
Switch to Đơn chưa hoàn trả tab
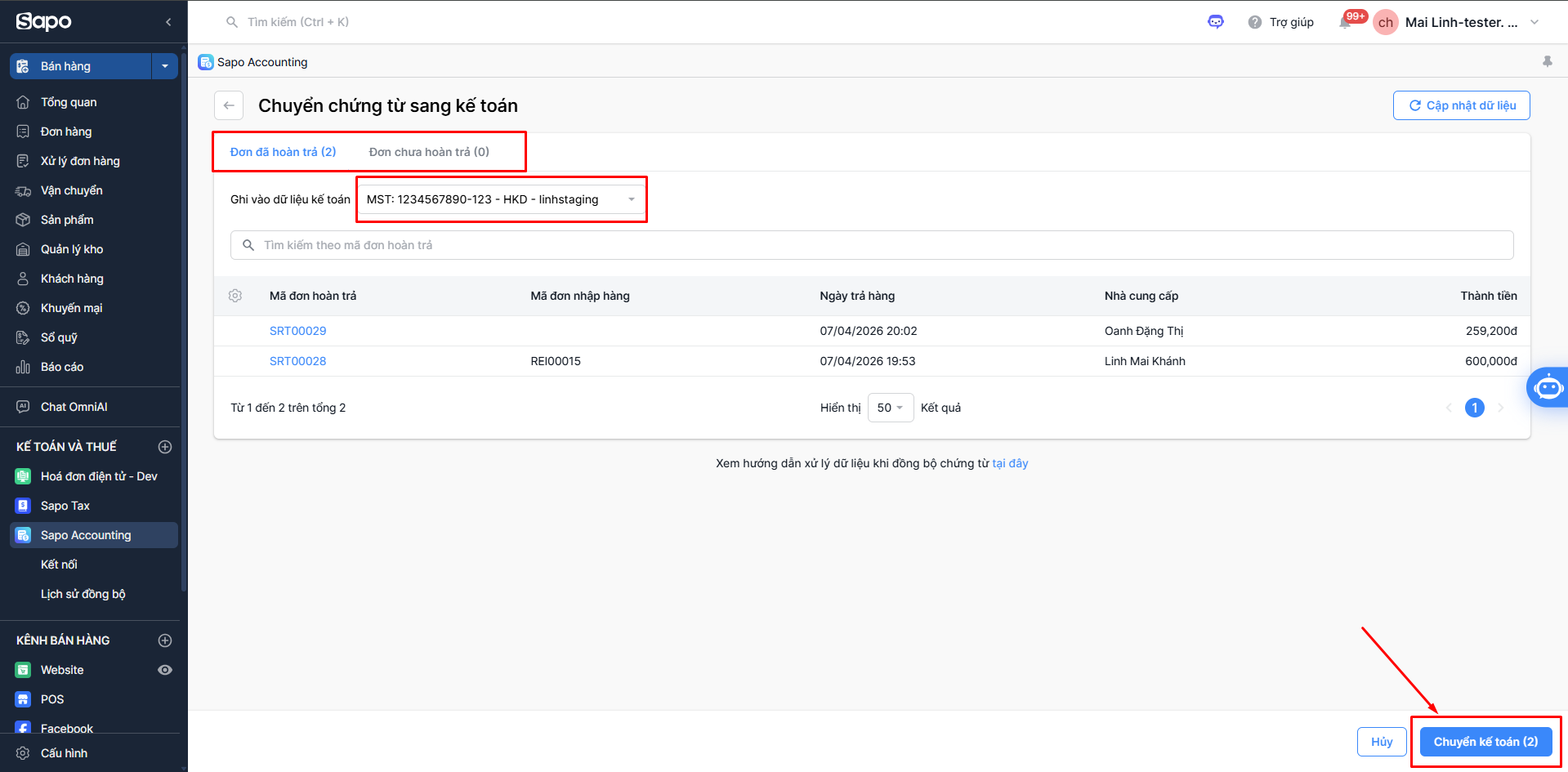tap(429, 152)
